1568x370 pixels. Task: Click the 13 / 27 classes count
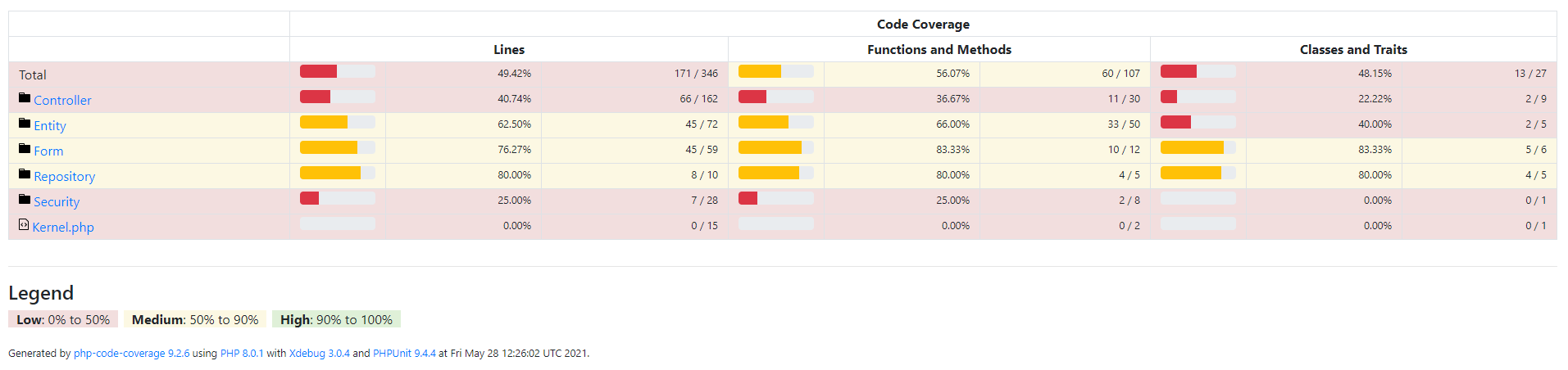click(1530, 74)
